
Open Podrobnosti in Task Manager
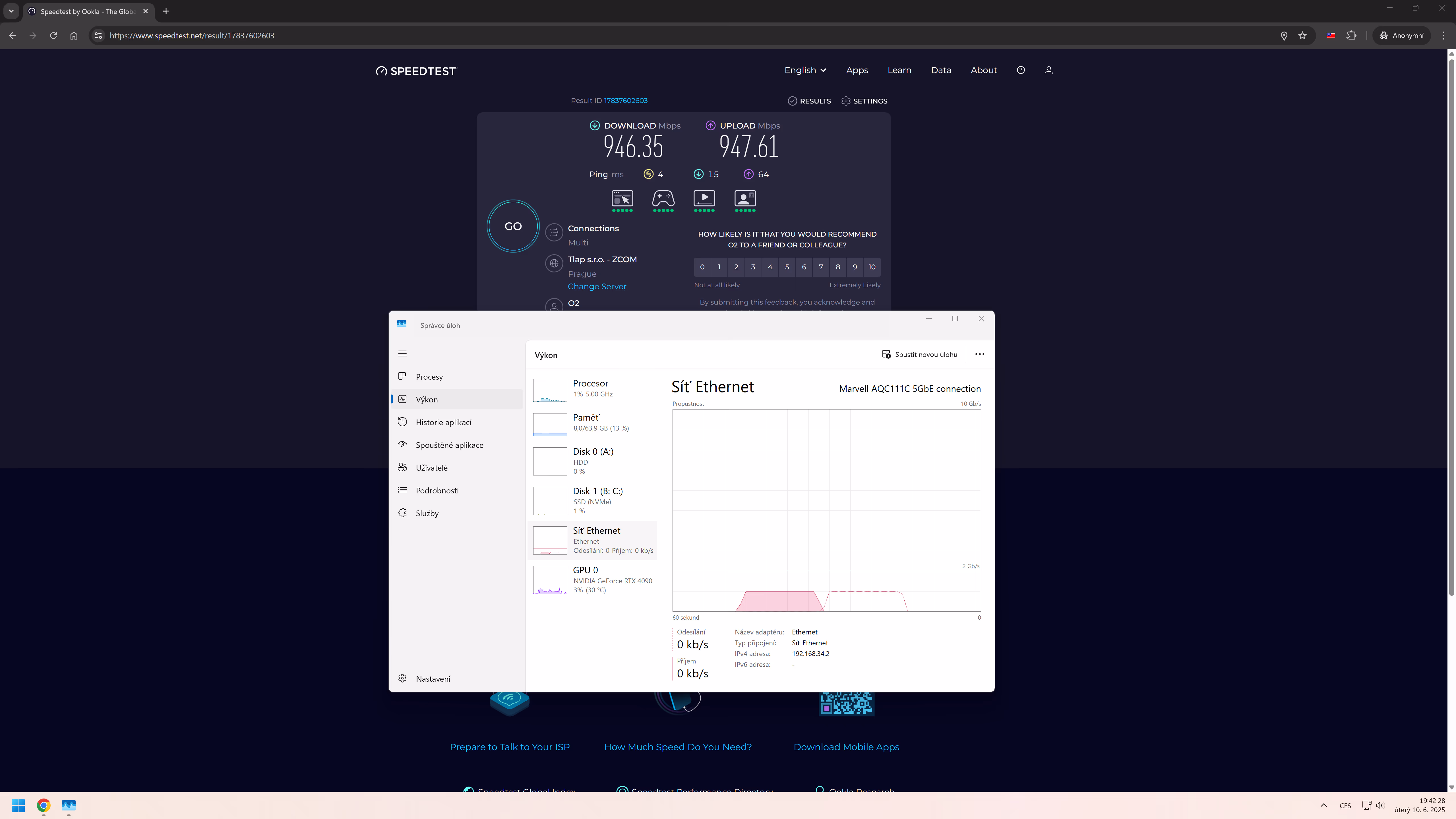tap(457, 491)
